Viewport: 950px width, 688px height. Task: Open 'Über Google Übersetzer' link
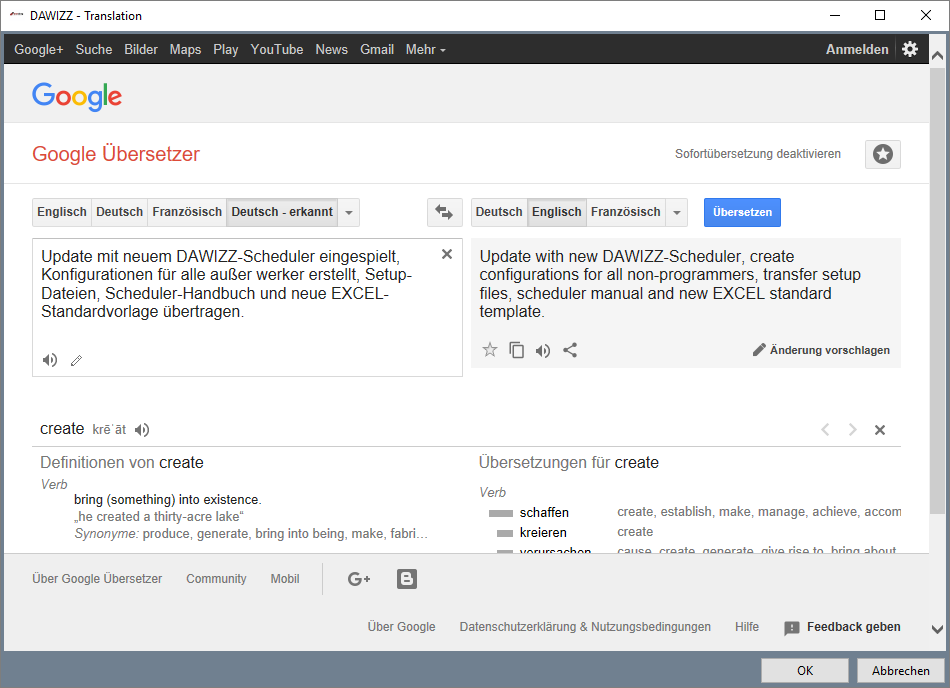(x=97, y=579)
